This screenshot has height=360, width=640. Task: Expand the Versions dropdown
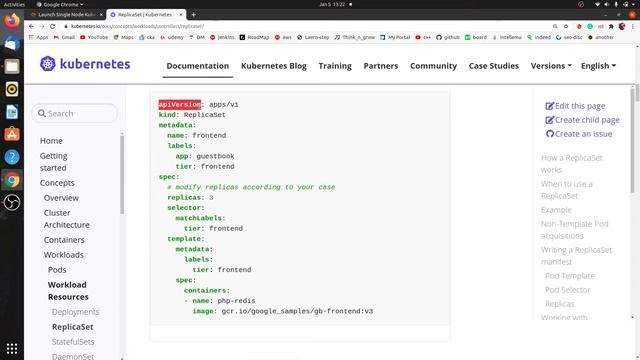click(x=551, y=66)
